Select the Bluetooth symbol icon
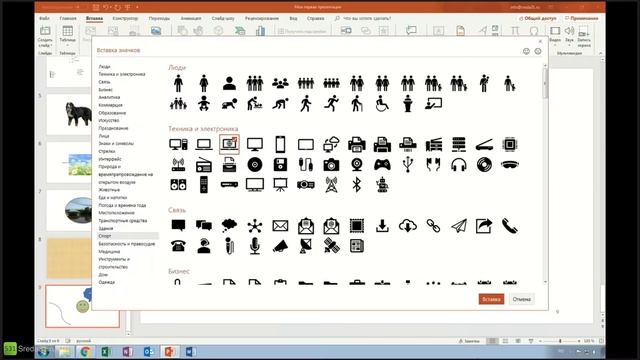This screenshot has height=360, width=640. [x=357, y=185]
